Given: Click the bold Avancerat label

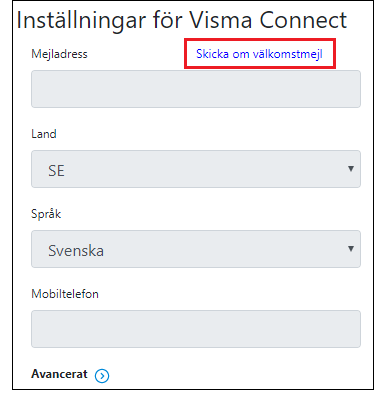Looking at the screenshot, I should pos(59,374).
